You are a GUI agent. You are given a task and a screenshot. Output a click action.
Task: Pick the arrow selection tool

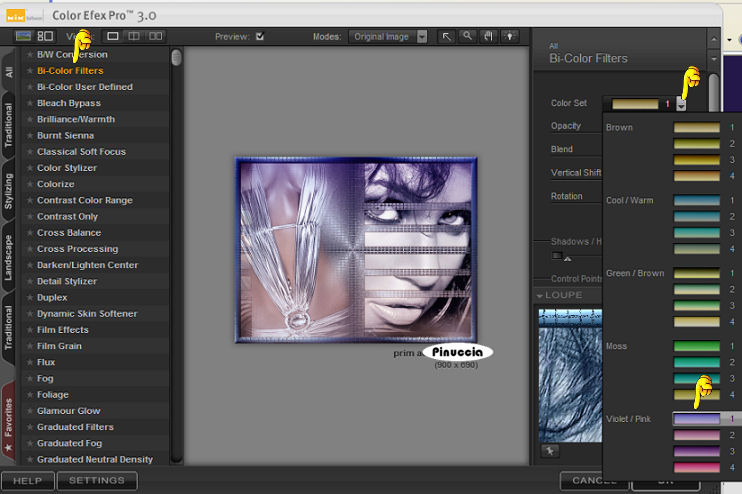click(446, 36)
